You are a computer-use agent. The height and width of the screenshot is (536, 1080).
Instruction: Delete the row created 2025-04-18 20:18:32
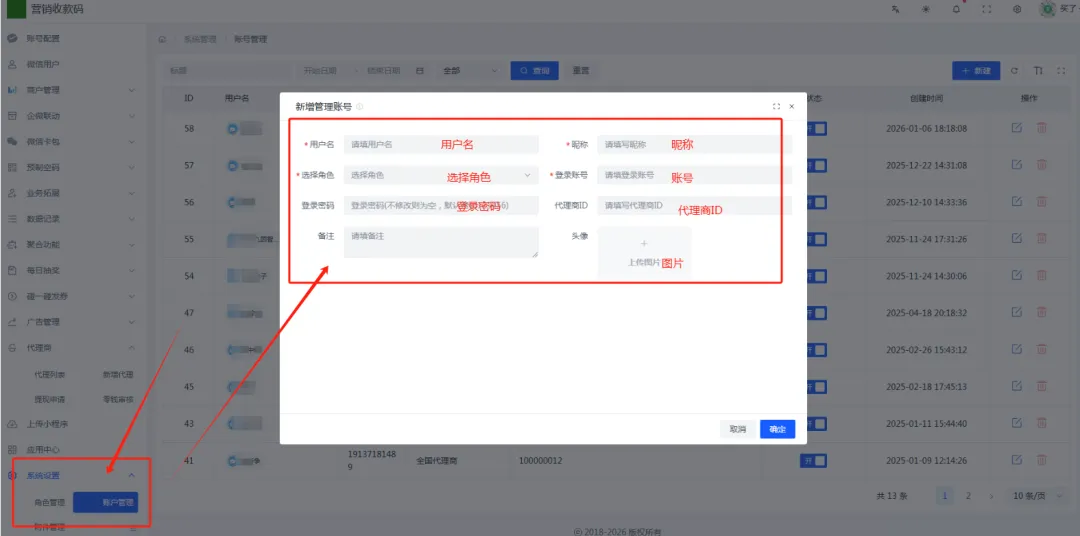1041,312
